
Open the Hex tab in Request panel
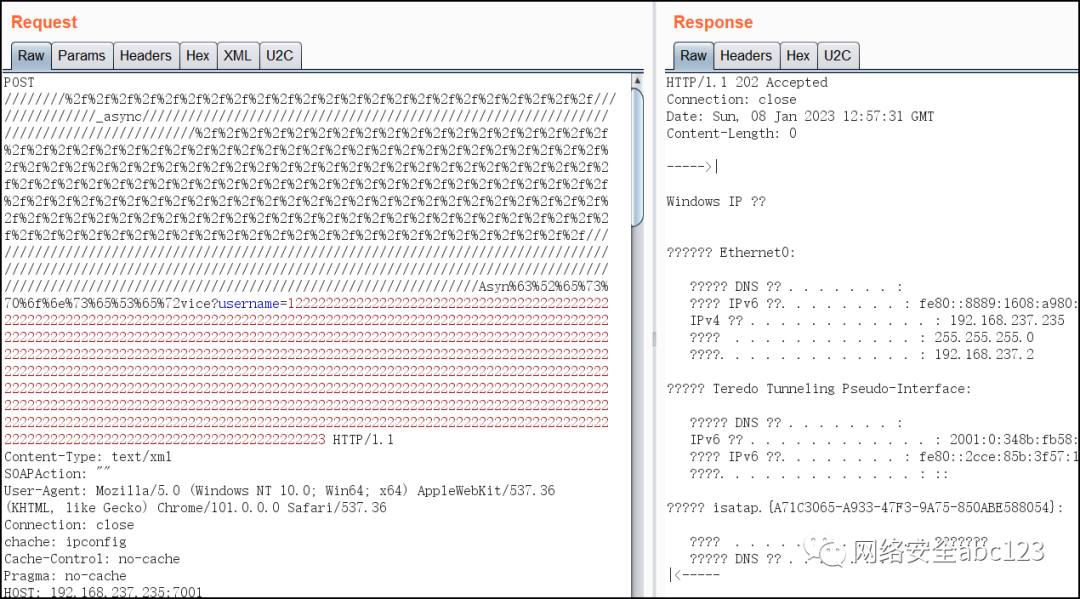tap(198, 56)
